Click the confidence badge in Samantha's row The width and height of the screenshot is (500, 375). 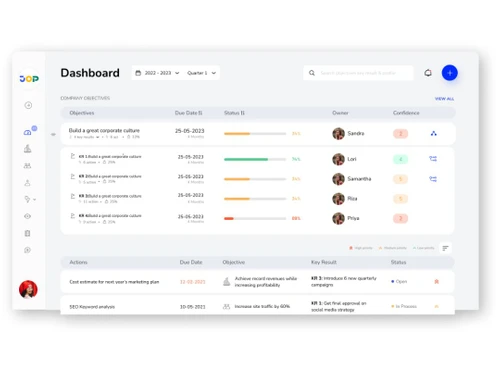tap(401, 179)
